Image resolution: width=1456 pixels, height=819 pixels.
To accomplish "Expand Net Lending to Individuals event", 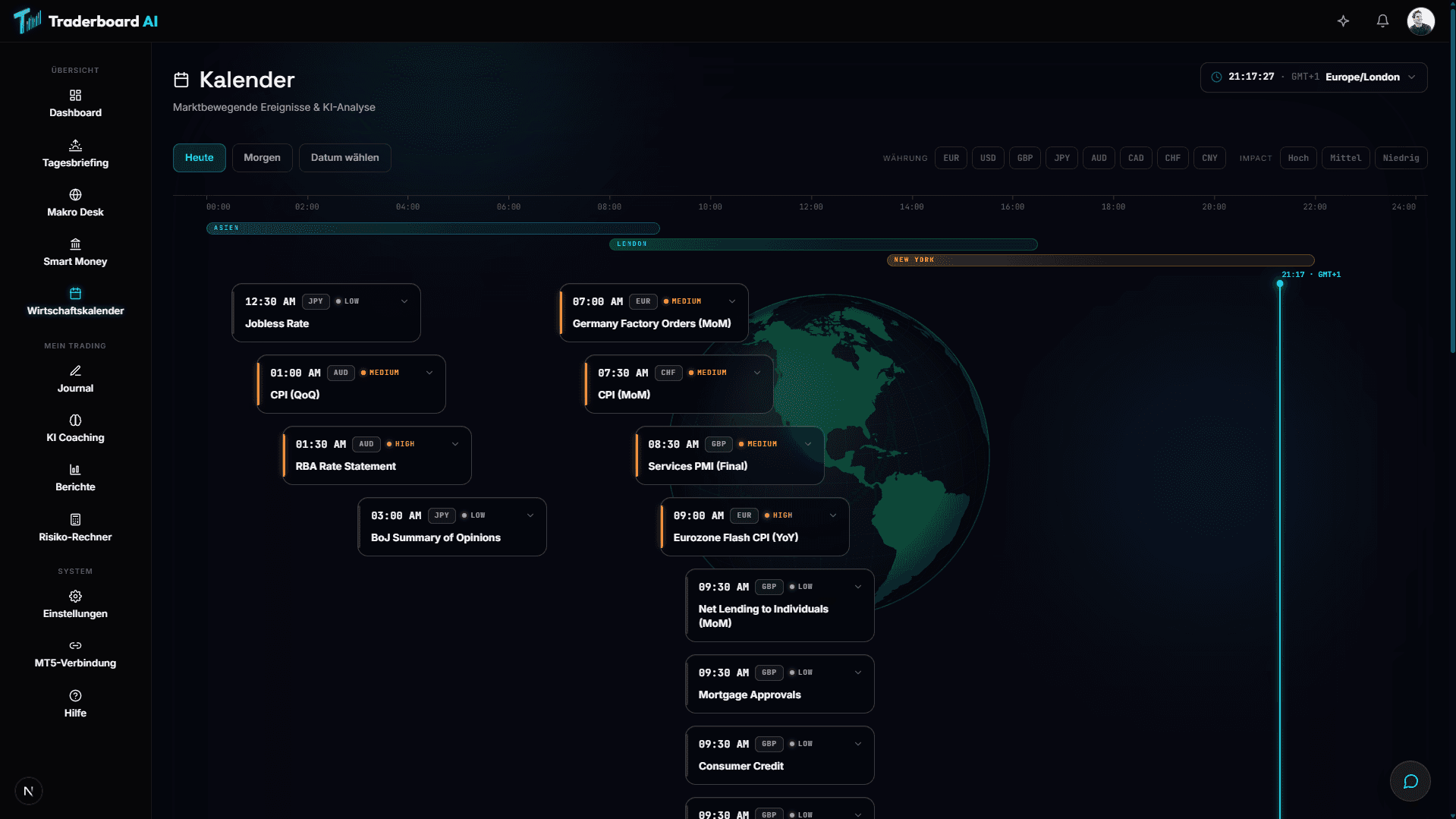I will (858, 587).
